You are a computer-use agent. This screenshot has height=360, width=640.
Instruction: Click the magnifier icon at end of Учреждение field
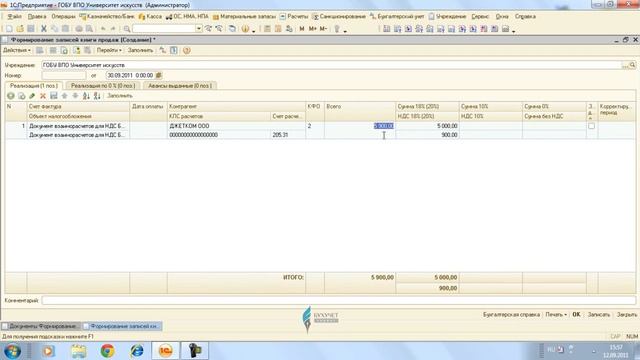[x=632, y=65]
